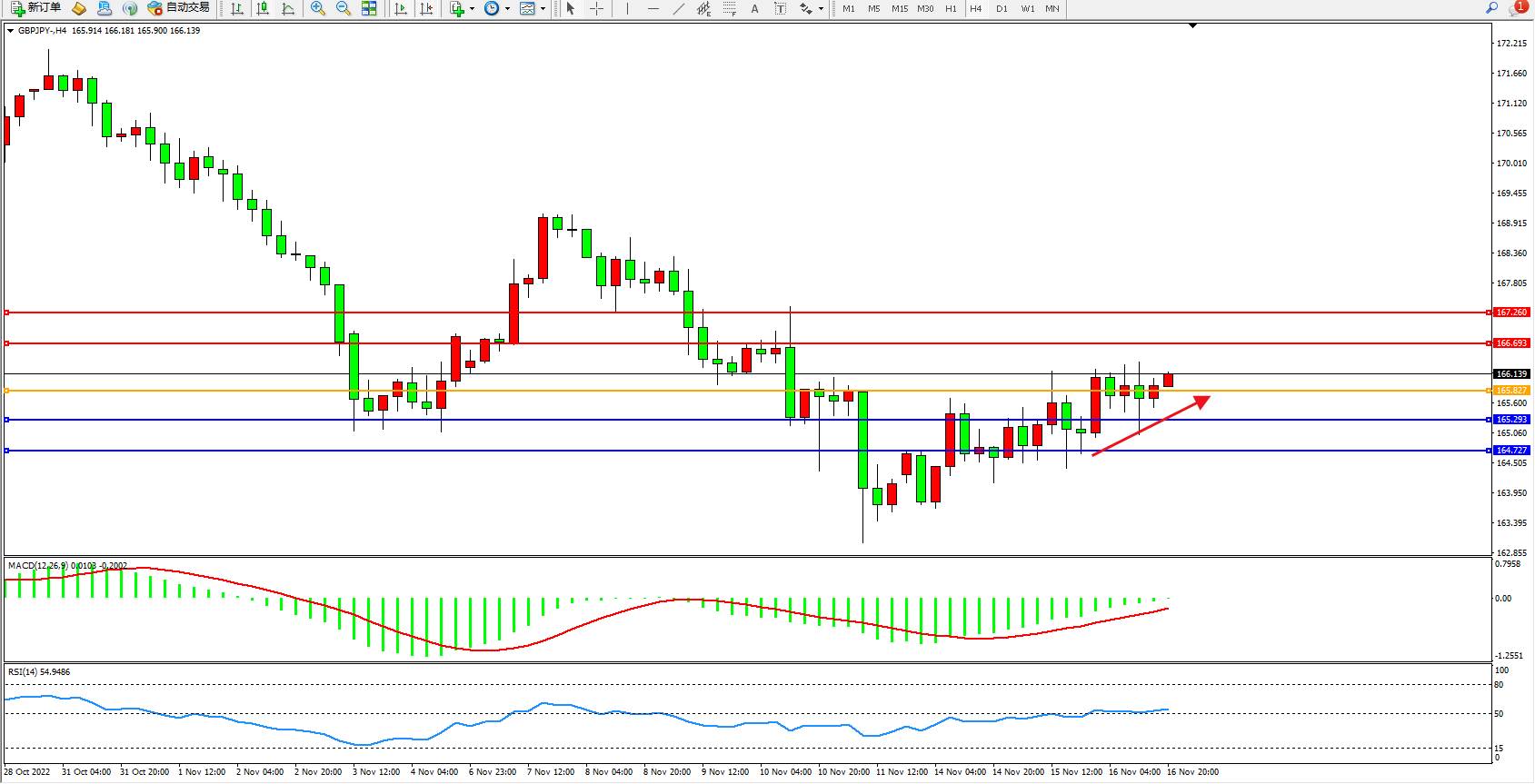Switch chart to line chart display
Image resolution: width=1535 pixels, height=784 pixels.
pyautogui.click(x=288, y=8)
